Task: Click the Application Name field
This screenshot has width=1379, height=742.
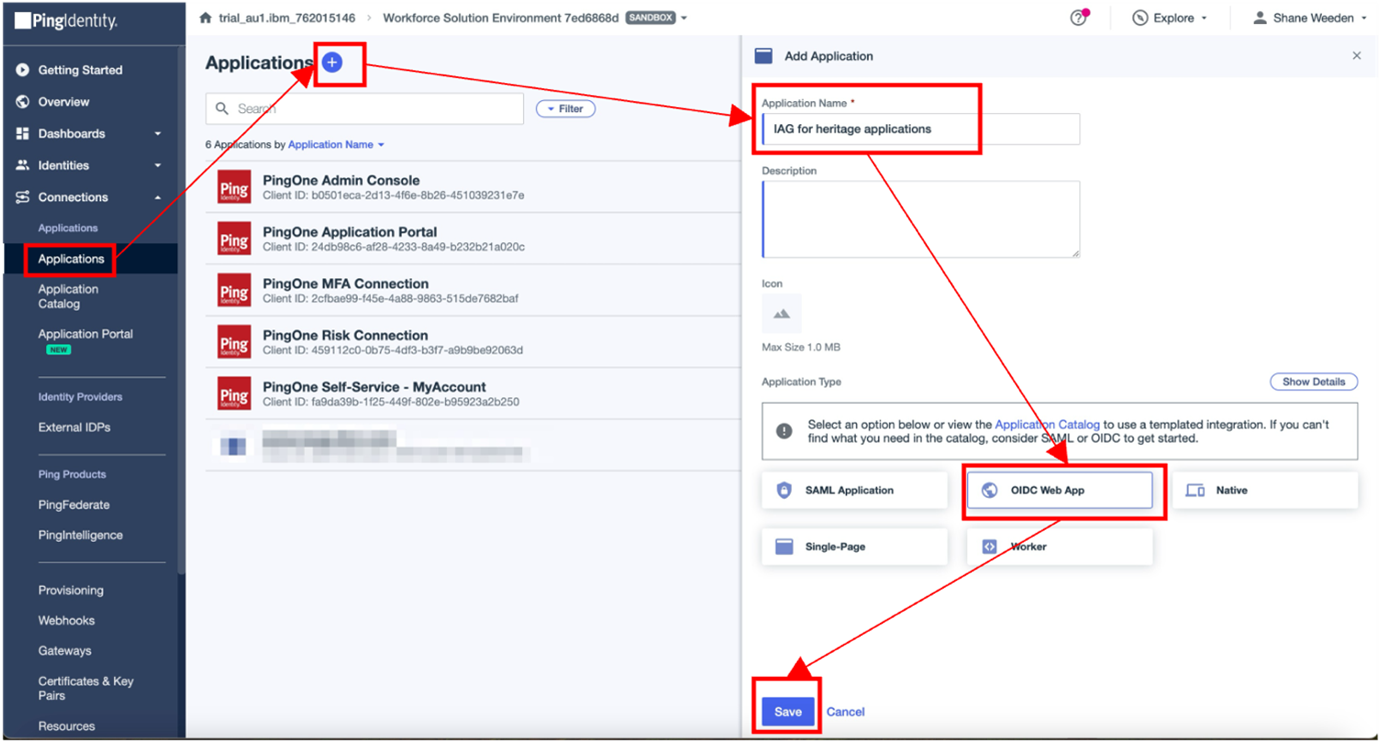Action: 920,129
